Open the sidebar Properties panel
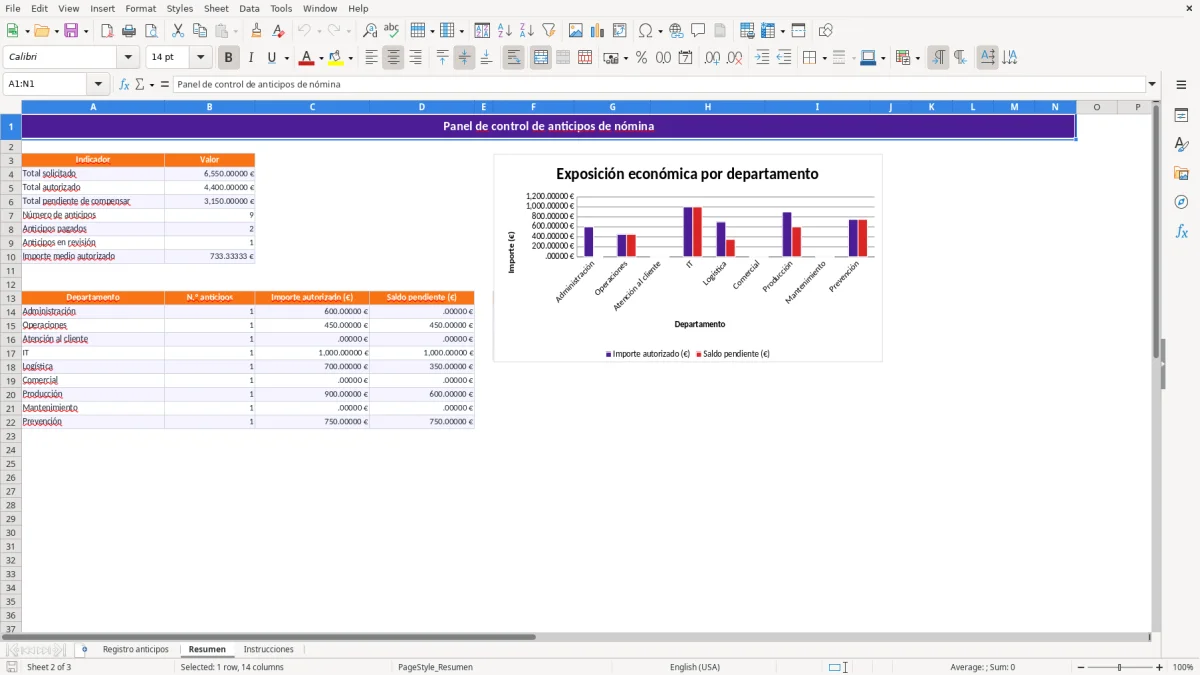 coord(1181,116)
